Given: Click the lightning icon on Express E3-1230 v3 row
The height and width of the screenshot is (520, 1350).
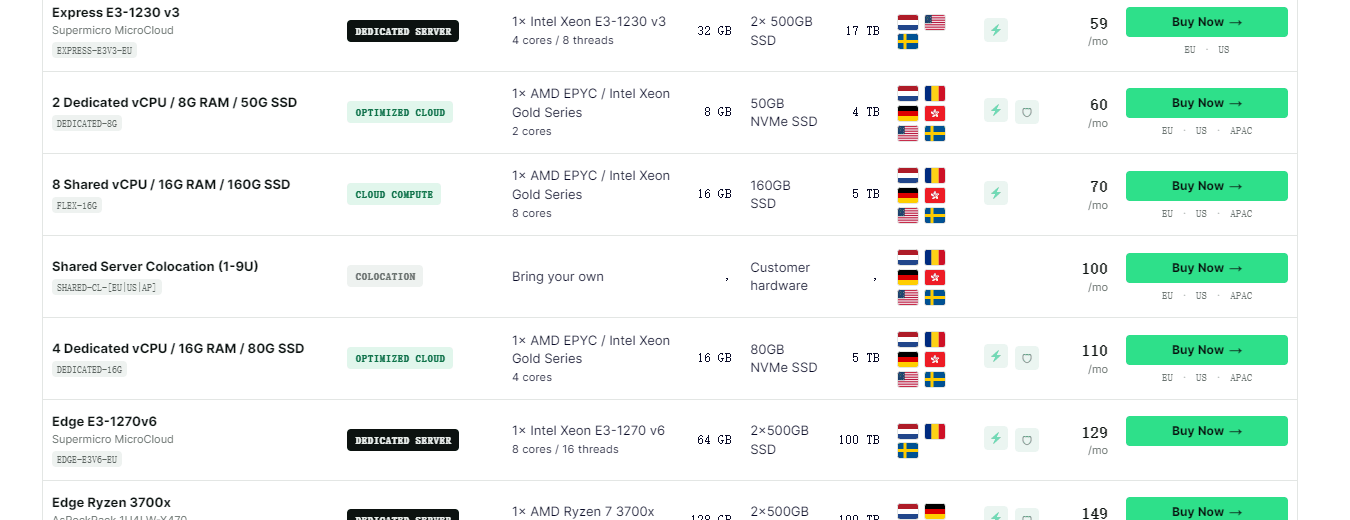Looking at the screenshot, I should point(995,30).
